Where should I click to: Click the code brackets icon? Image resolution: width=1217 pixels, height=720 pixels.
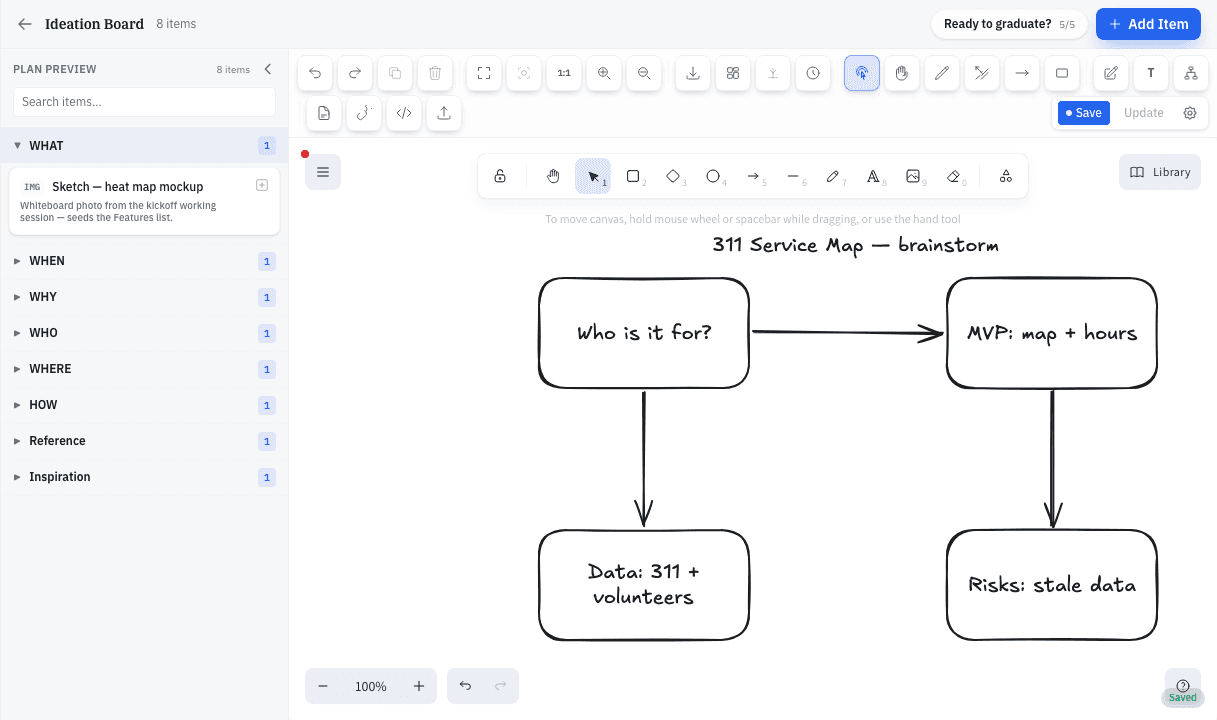point(404,113)
